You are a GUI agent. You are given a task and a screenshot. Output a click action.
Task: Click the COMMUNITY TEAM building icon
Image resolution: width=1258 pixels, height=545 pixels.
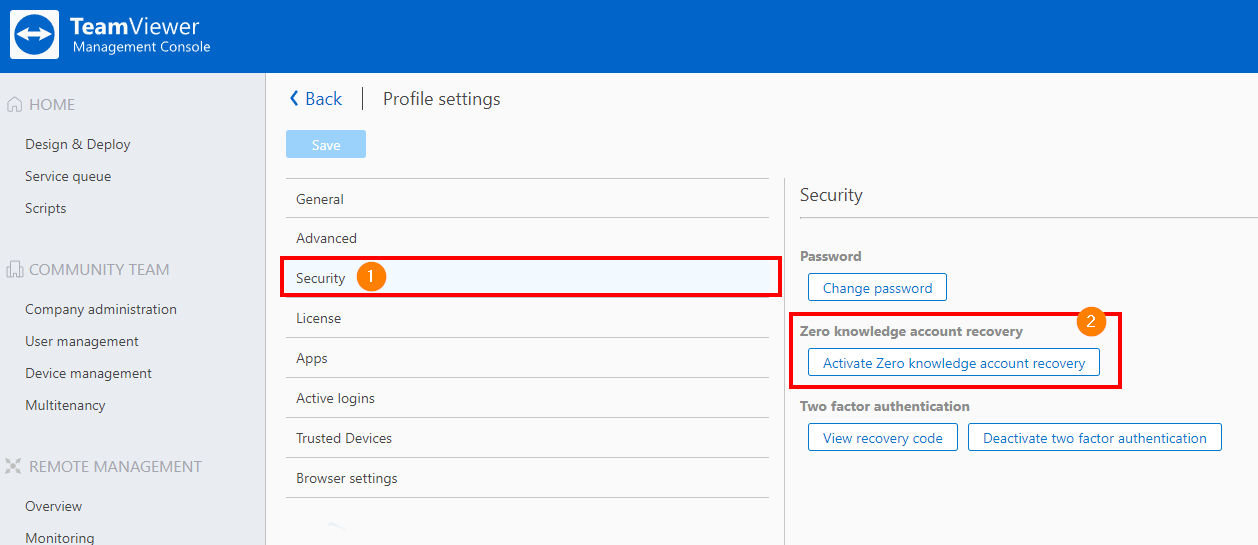[15, 269]
